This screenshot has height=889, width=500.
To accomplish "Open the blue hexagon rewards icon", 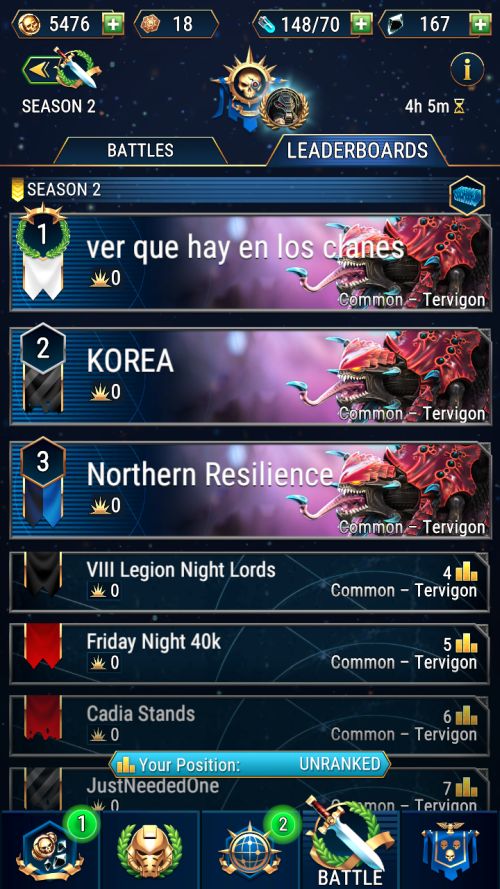I will click(467, 196).
